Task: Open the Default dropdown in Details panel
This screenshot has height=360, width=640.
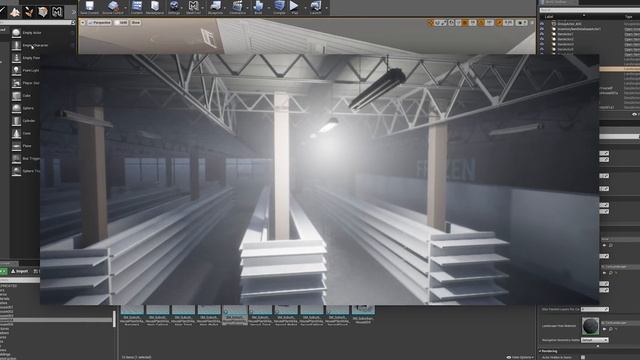Action: pyautogui.click(x=595, y=340)
